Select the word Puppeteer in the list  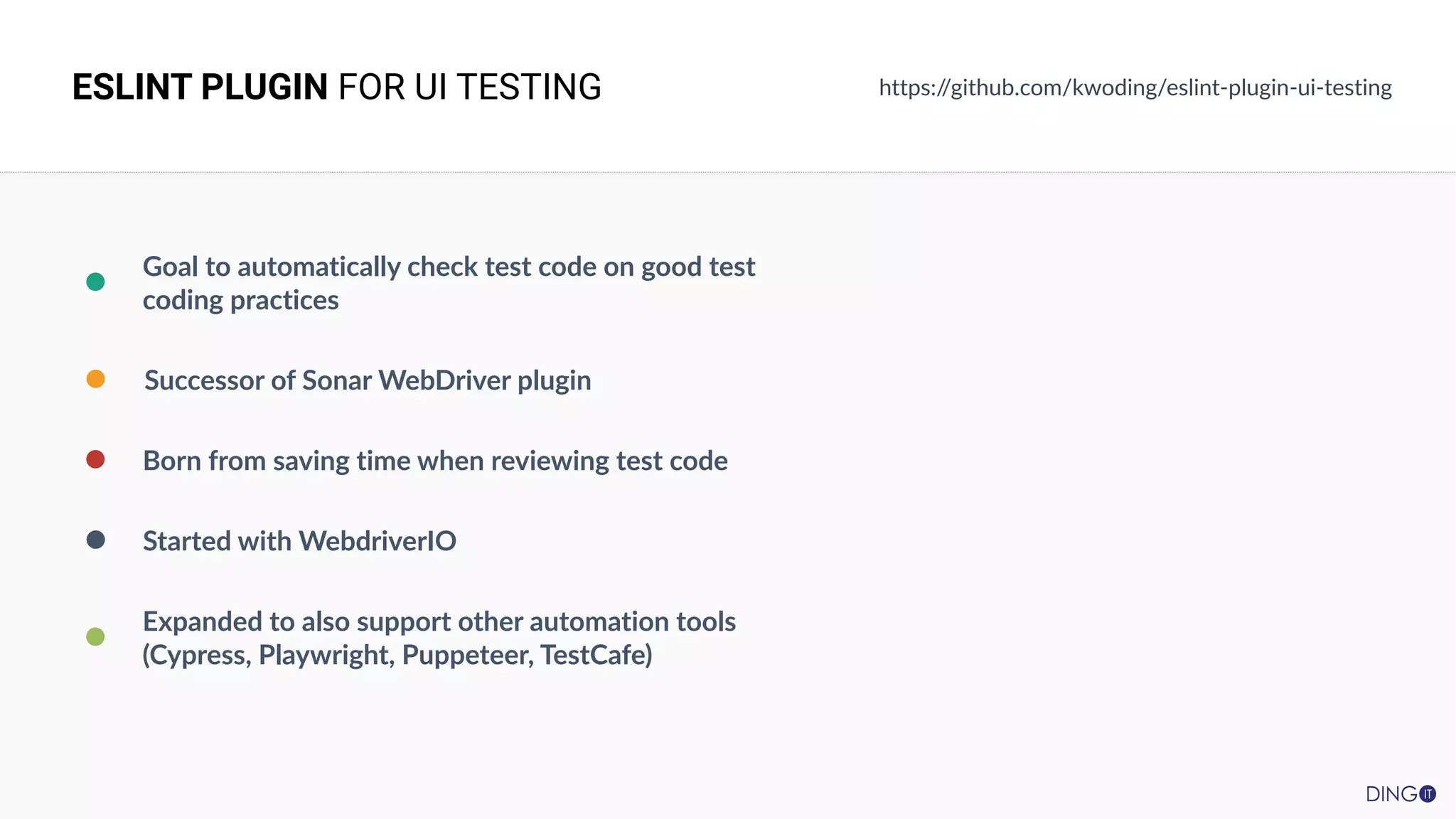467,655
